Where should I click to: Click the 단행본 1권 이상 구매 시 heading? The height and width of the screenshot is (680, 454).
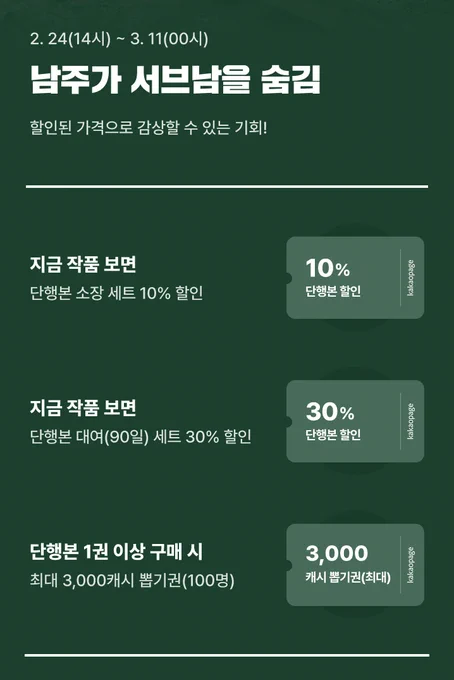pyautogui.click(x=116, y=552)
